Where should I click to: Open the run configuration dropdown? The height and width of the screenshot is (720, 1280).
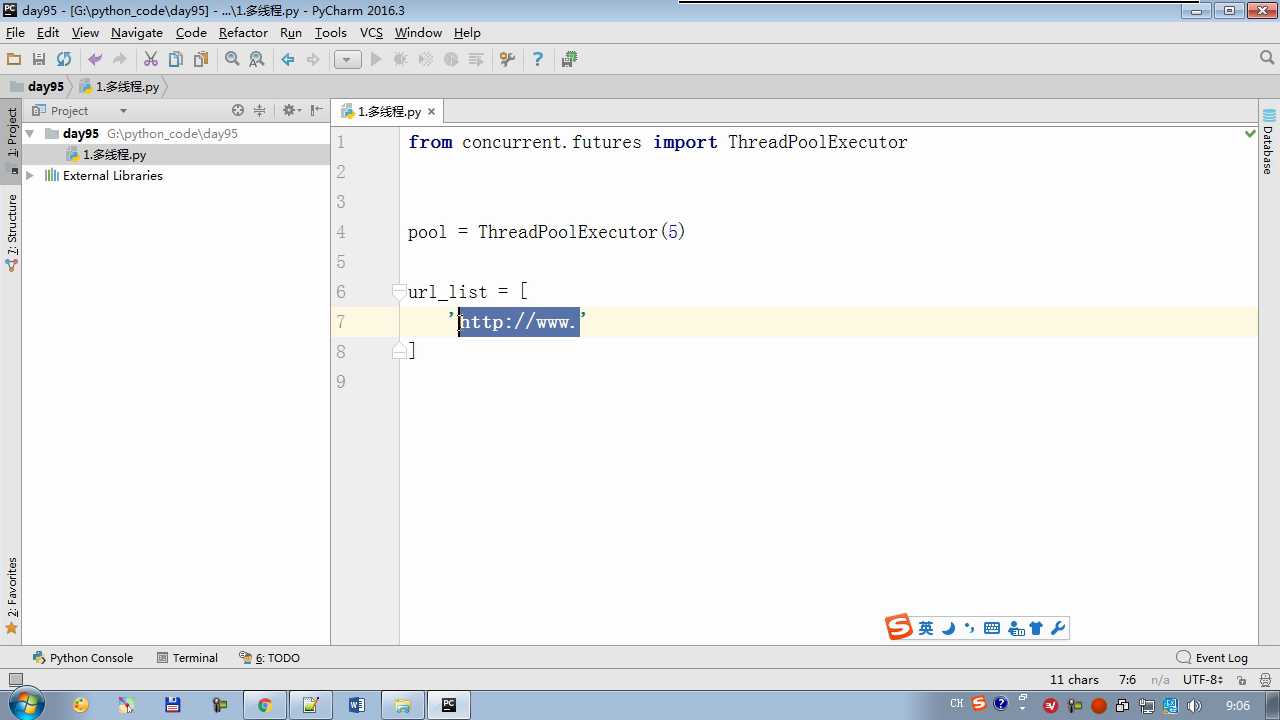(x=347, y=60)
